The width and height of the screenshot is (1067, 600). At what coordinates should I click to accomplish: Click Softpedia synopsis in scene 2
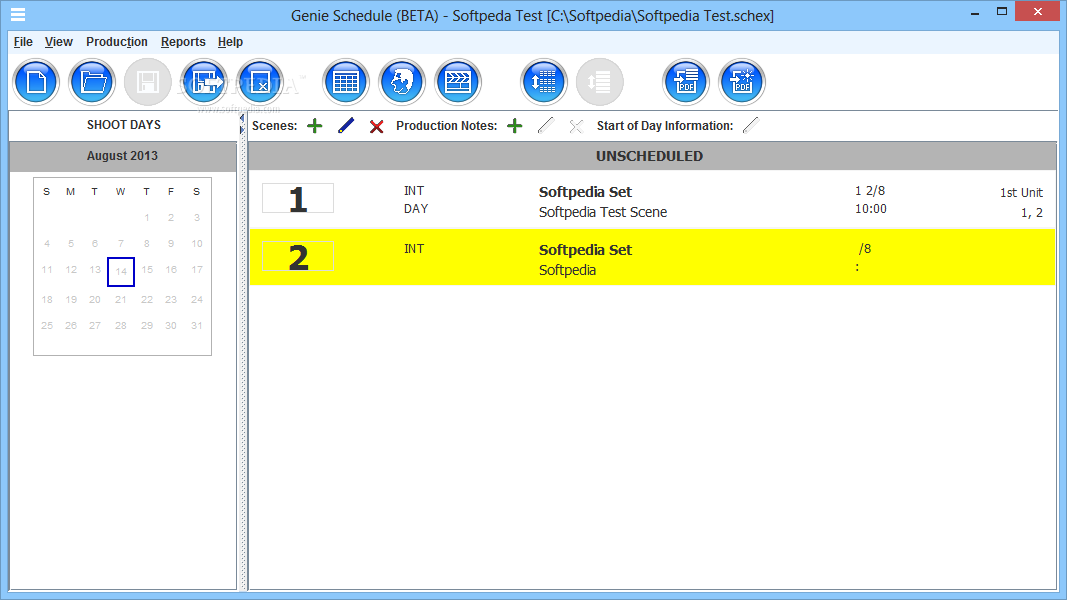[x=568, y=270]
